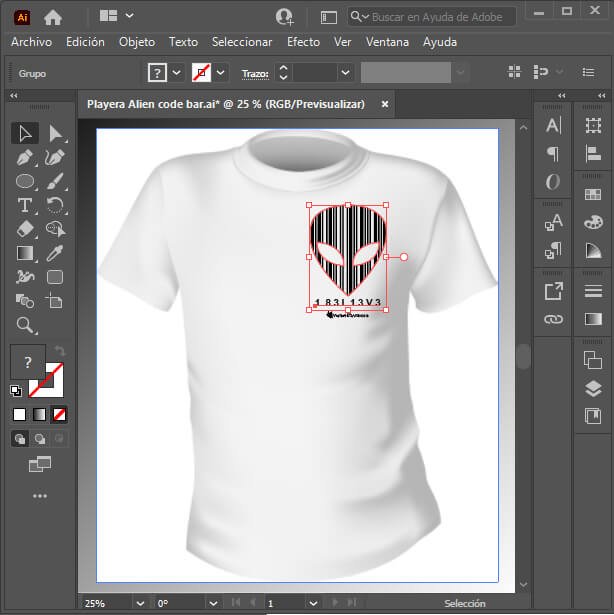Screen dimensions: 614x615
Task: Select the Direct Selection tool
Action: [x=55, y=133]
